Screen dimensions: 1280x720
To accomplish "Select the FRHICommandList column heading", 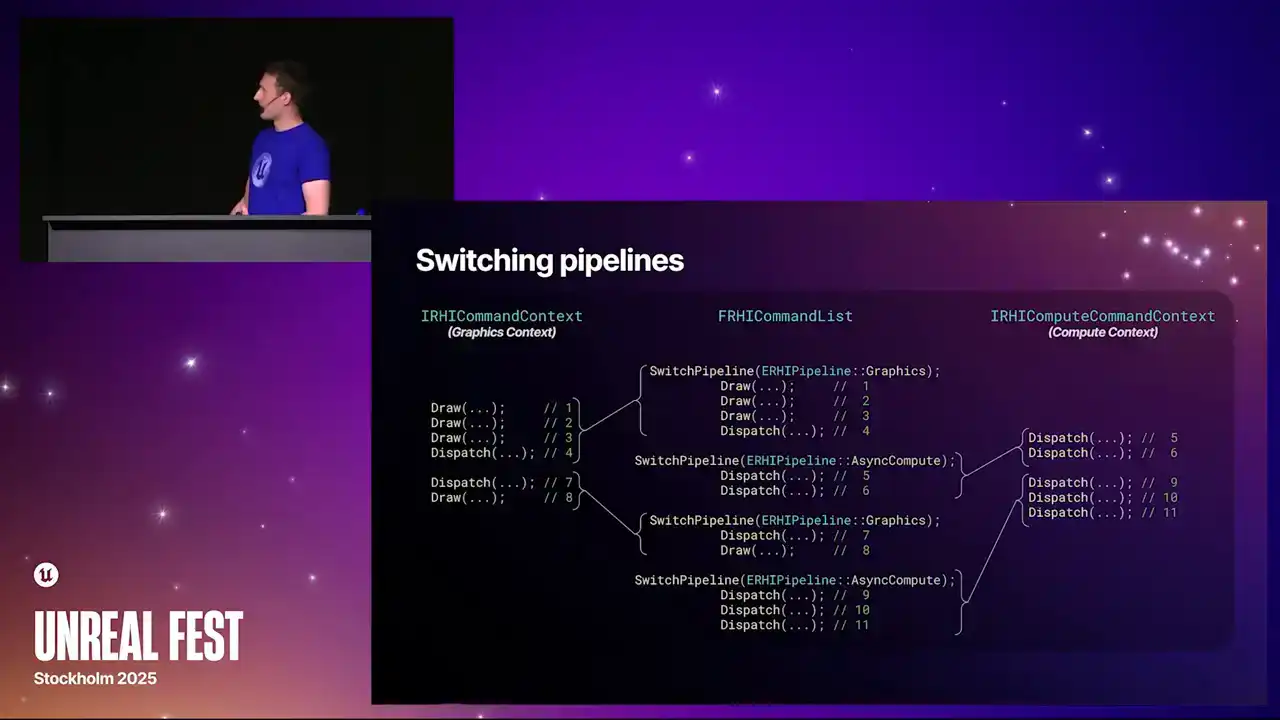I will click(785, 316).
